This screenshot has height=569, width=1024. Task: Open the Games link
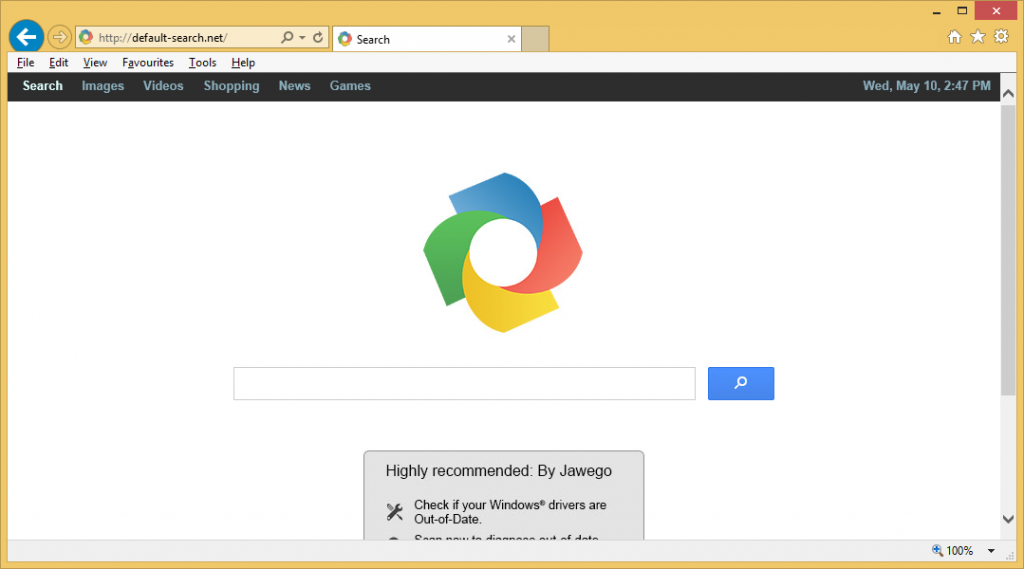coord(350,86)
